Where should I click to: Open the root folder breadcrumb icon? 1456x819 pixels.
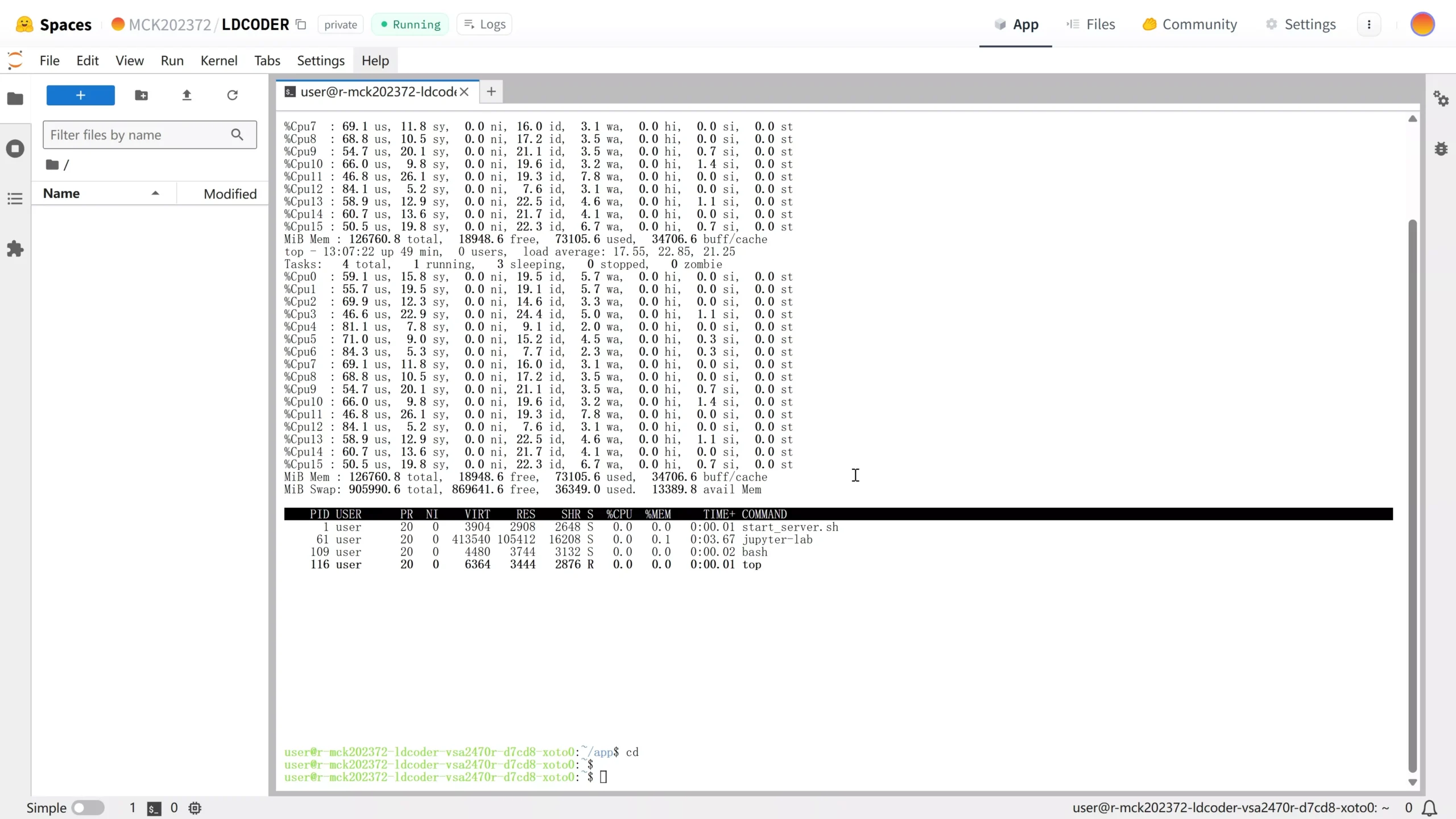pyautogui.click(x=52, y=164)
